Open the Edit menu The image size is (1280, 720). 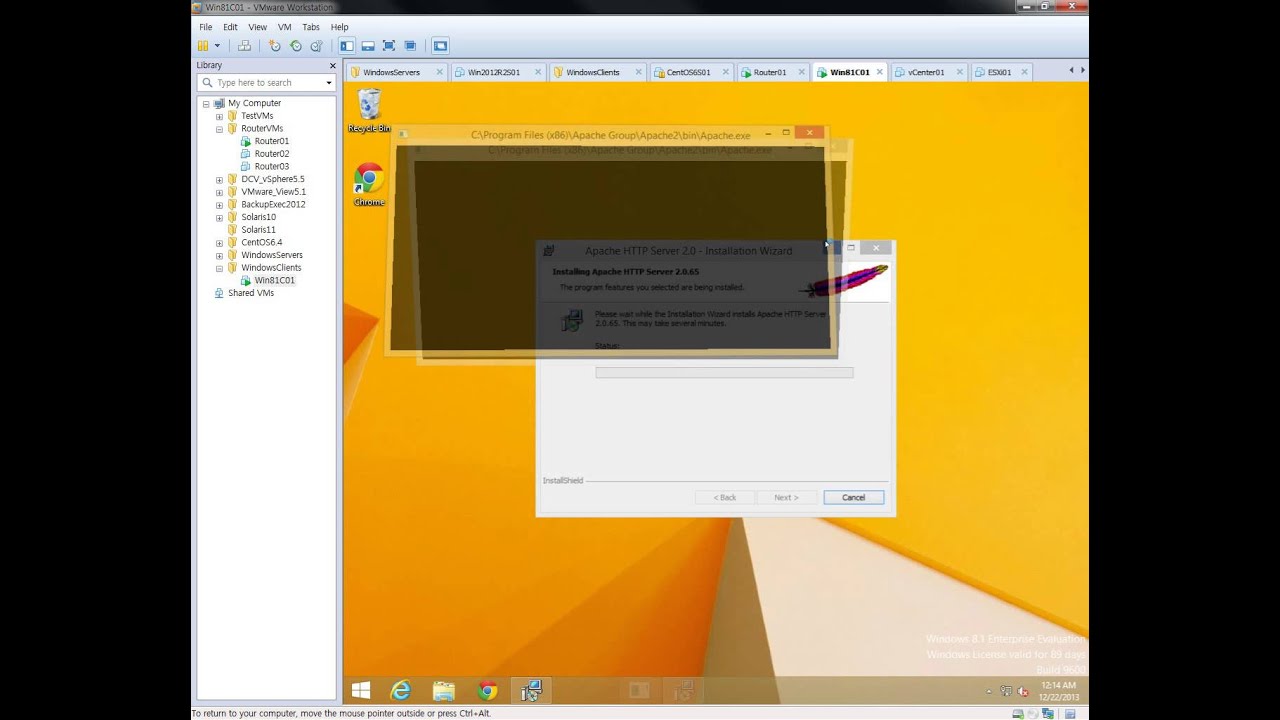tap(230, 27)
